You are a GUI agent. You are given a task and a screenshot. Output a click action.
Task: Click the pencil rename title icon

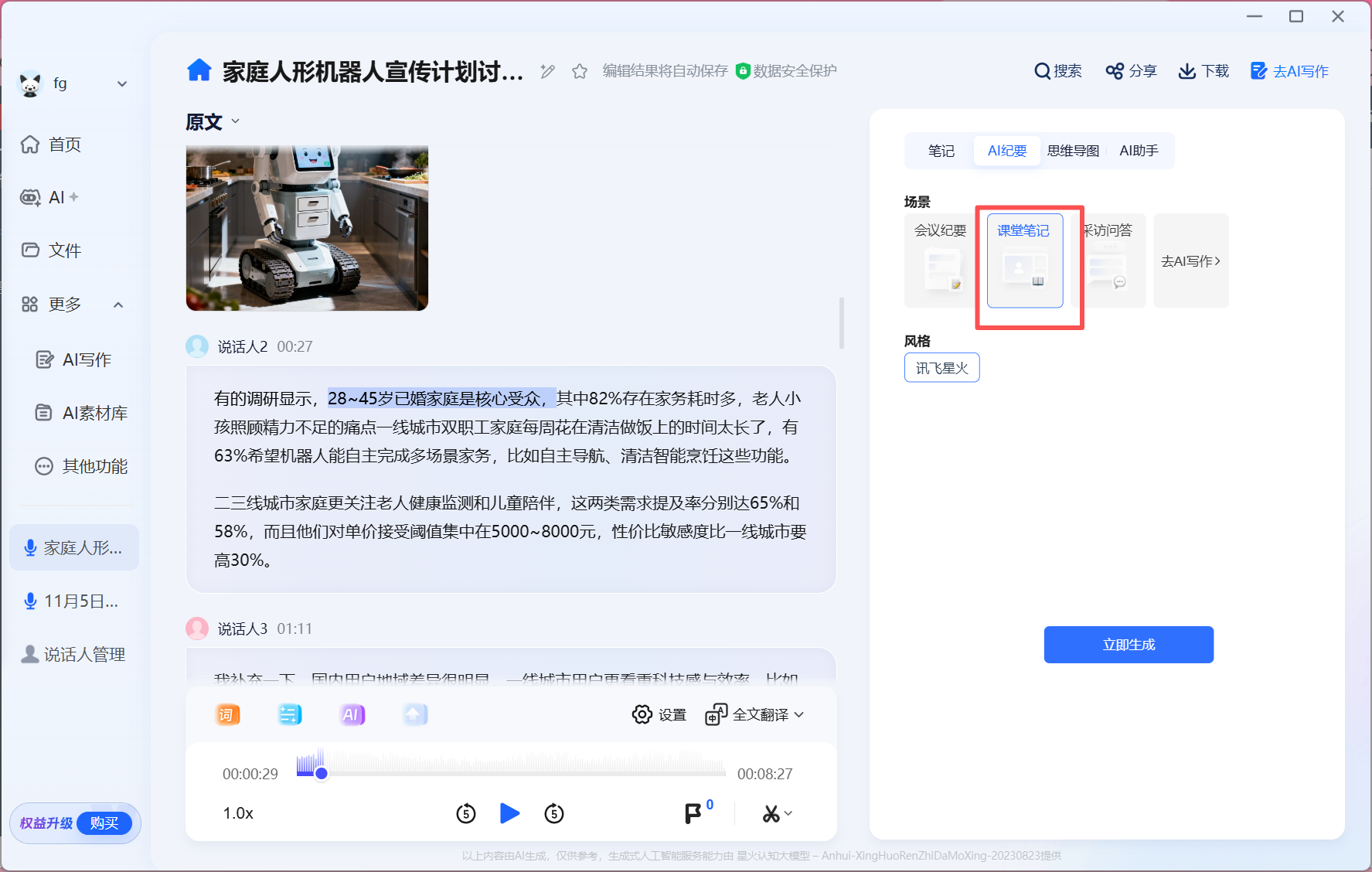click(547, 71)
